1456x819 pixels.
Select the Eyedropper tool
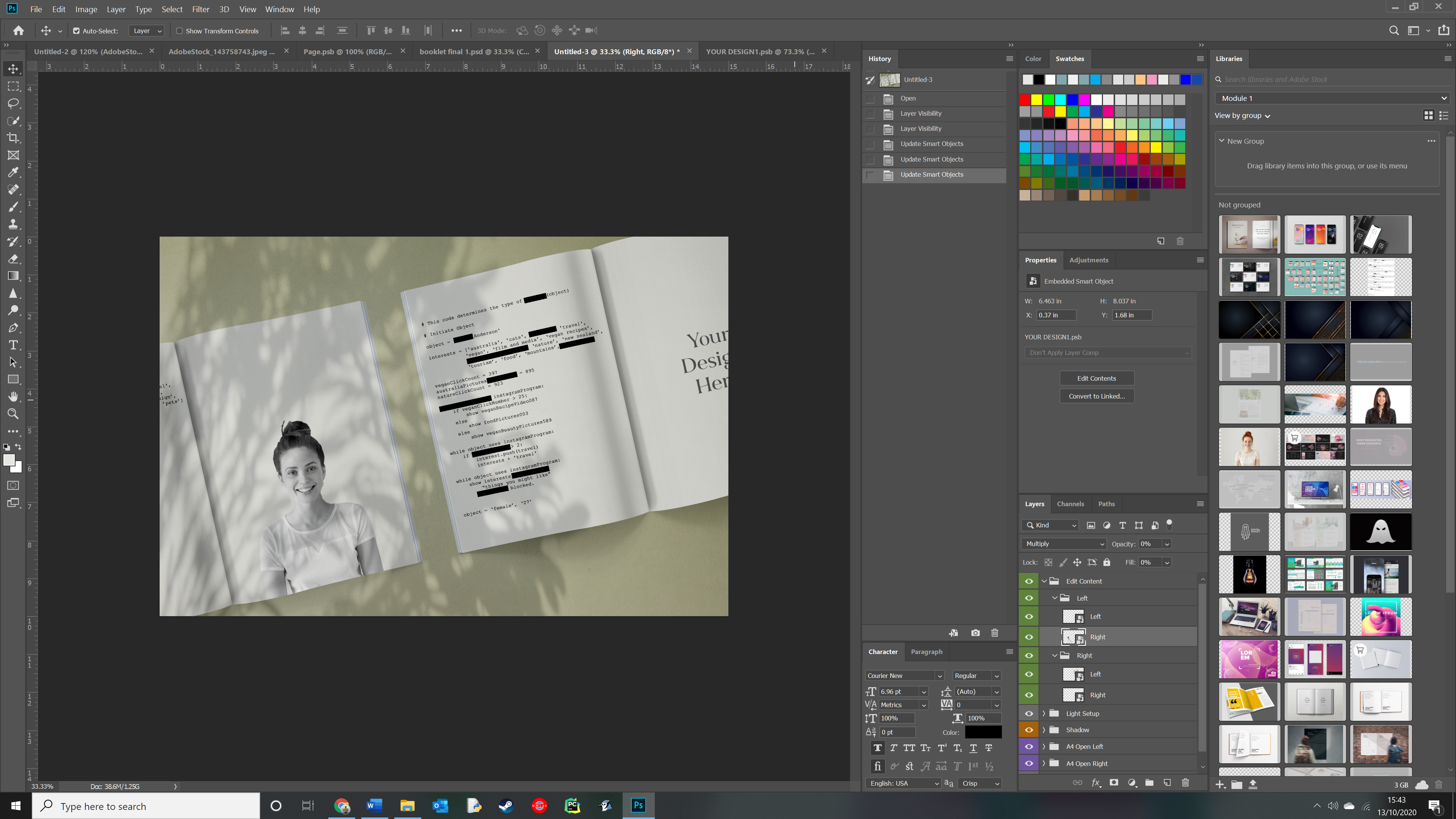point(13,173)
